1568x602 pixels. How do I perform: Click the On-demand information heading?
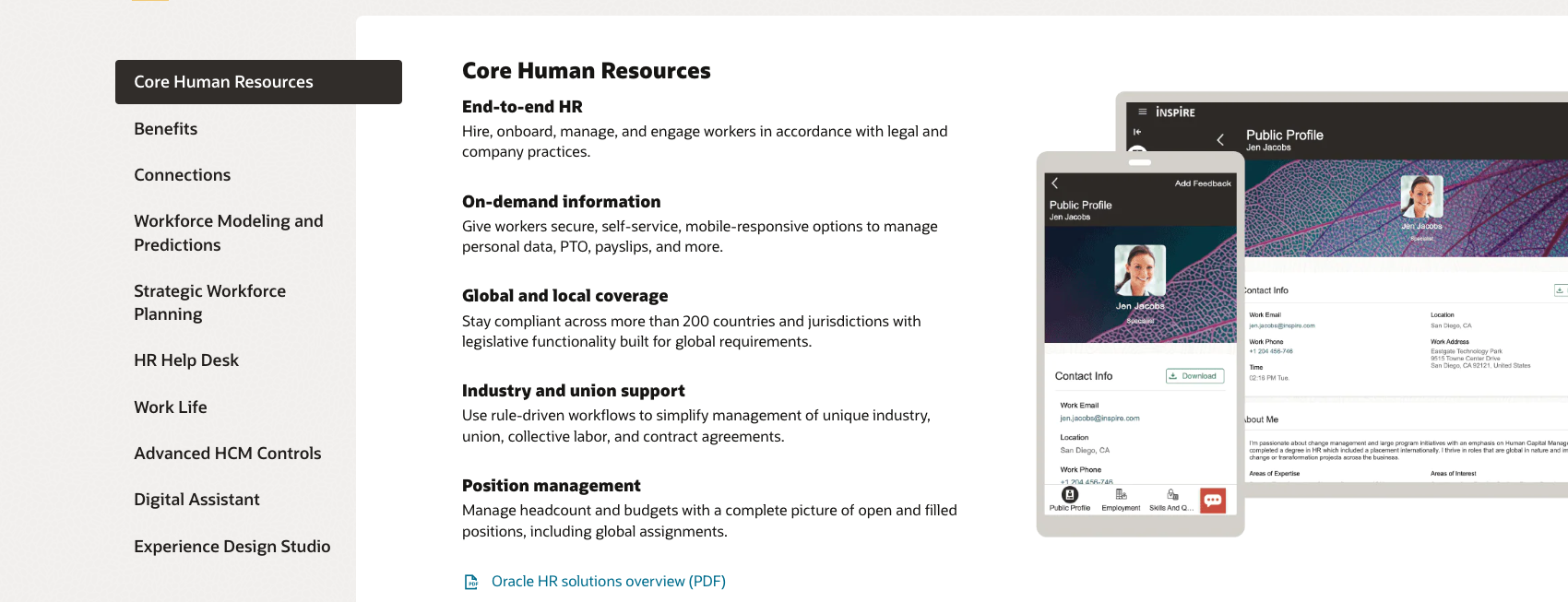(x=561, y=202)
